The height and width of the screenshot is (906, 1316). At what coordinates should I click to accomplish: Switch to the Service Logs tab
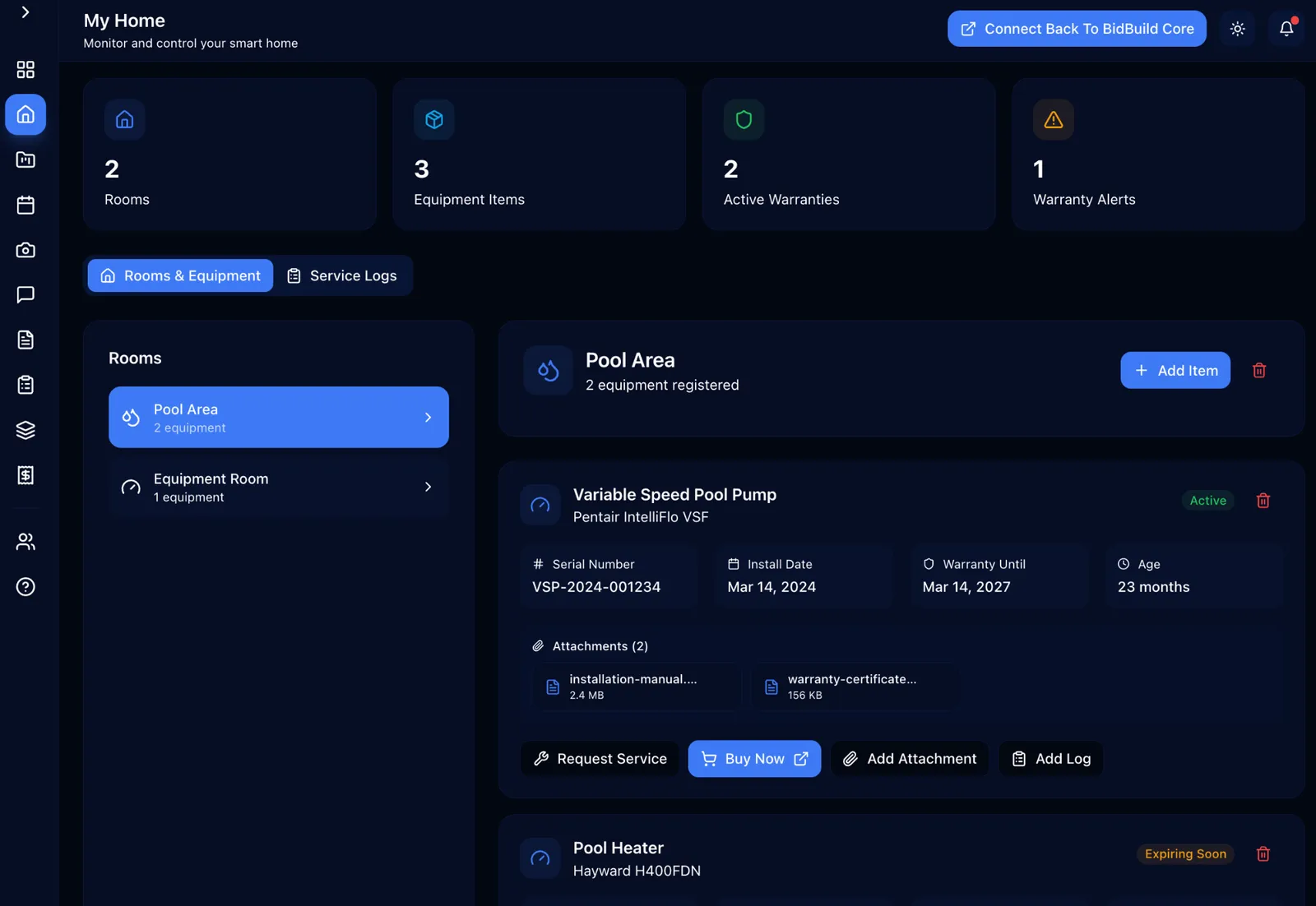(x=342, y=275)
